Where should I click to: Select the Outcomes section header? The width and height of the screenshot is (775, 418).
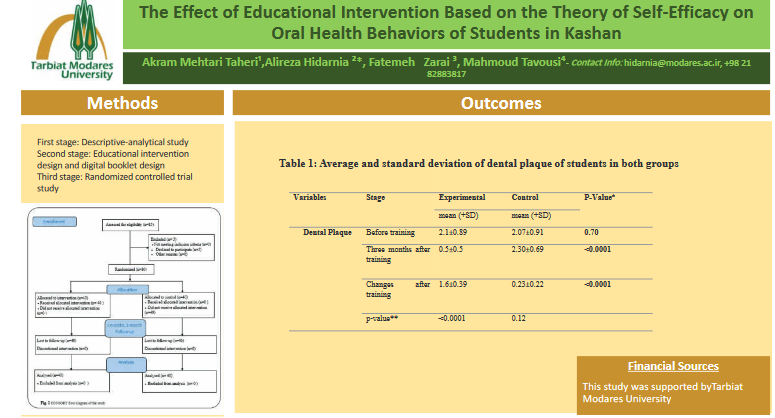pos(501,104)
